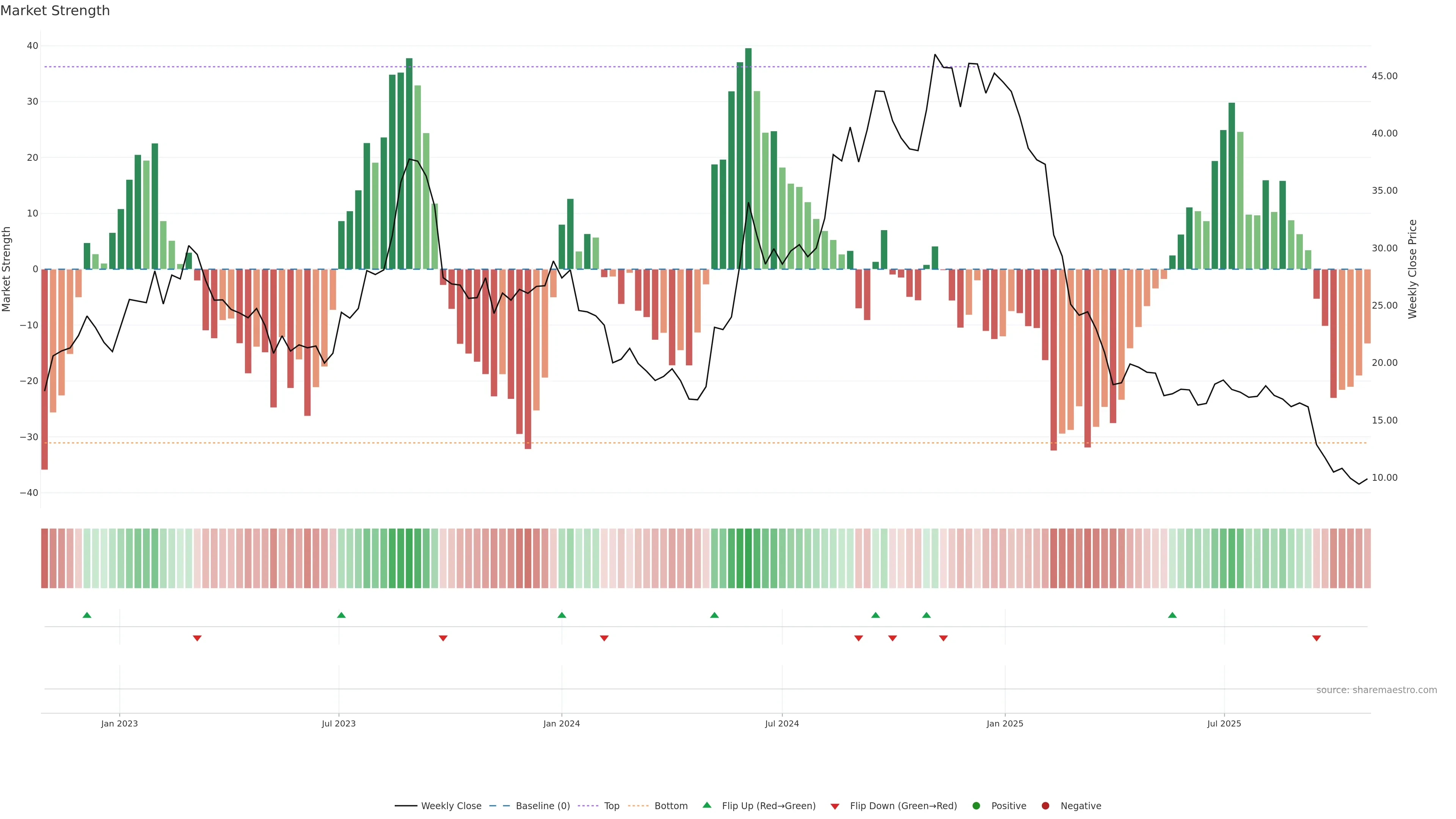This screenshot has width=1456, height=819.
Task: Click the darkest green heatmap cell near Jul 2024
Action: coord(748,558)
